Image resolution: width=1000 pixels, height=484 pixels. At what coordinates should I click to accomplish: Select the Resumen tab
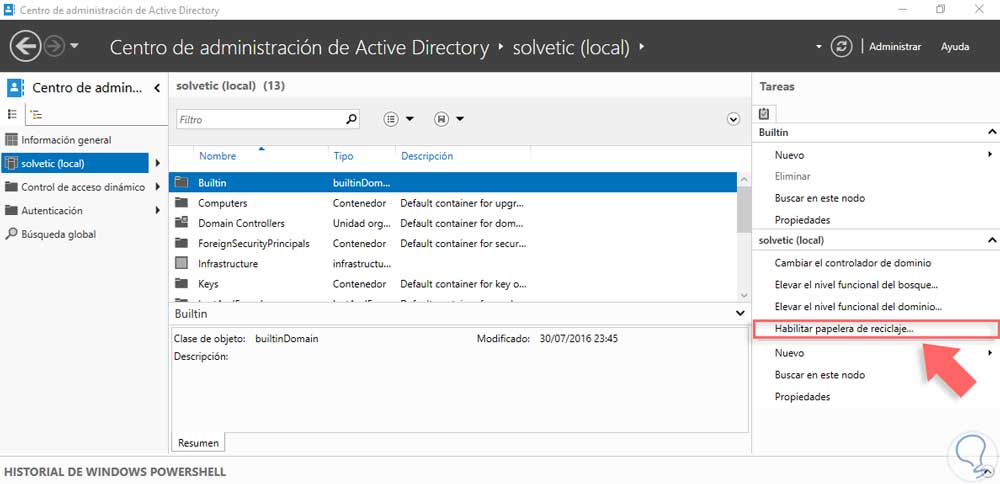[198, 443]
